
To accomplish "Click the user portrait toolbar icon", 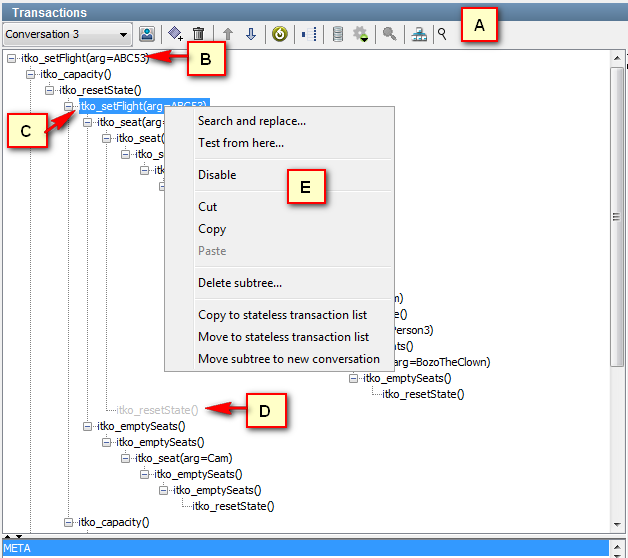I will click(x=147, y=34).
